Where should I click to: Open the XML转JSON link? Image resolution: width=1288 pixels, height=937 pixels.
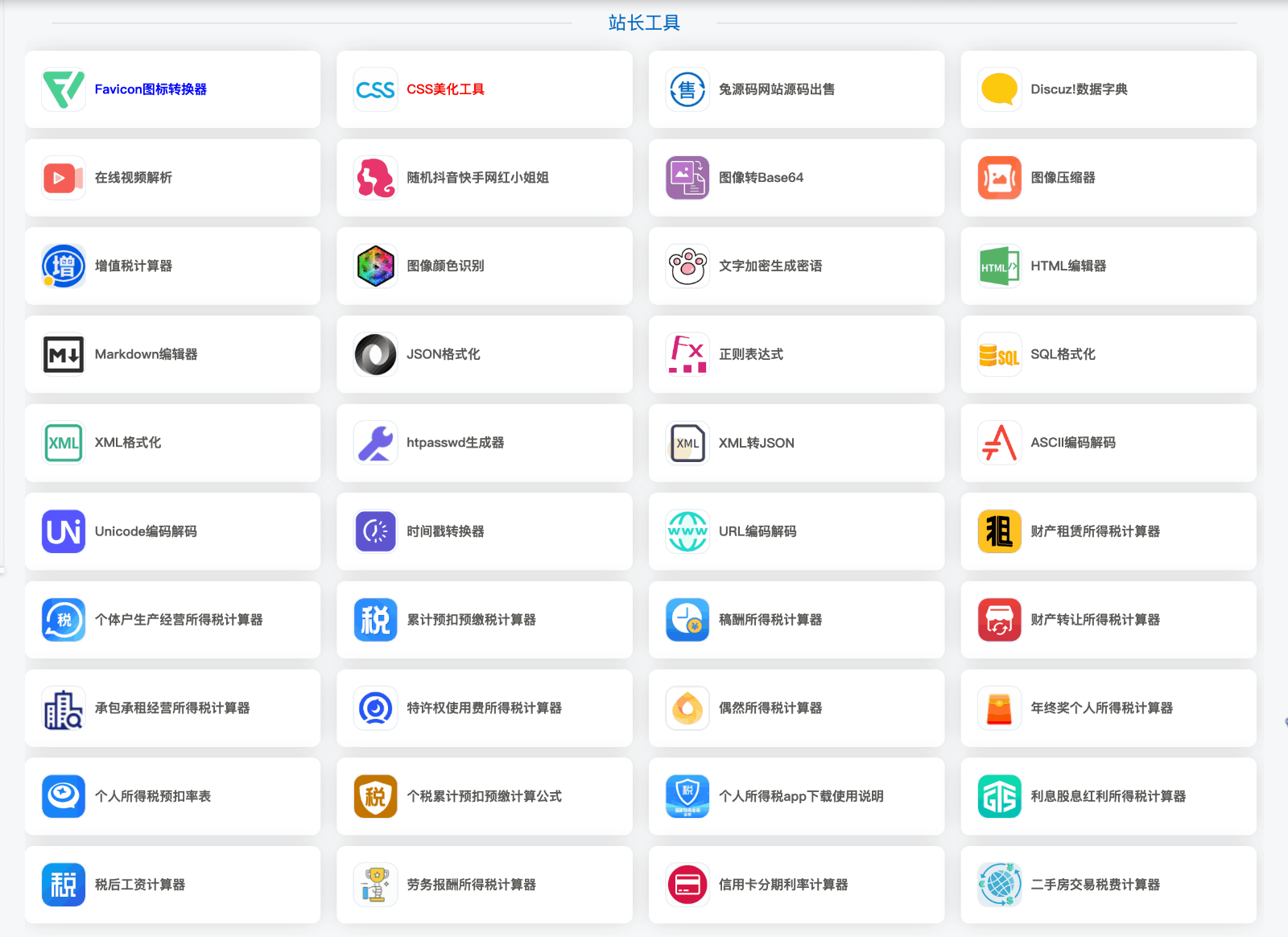pos(757,443)
